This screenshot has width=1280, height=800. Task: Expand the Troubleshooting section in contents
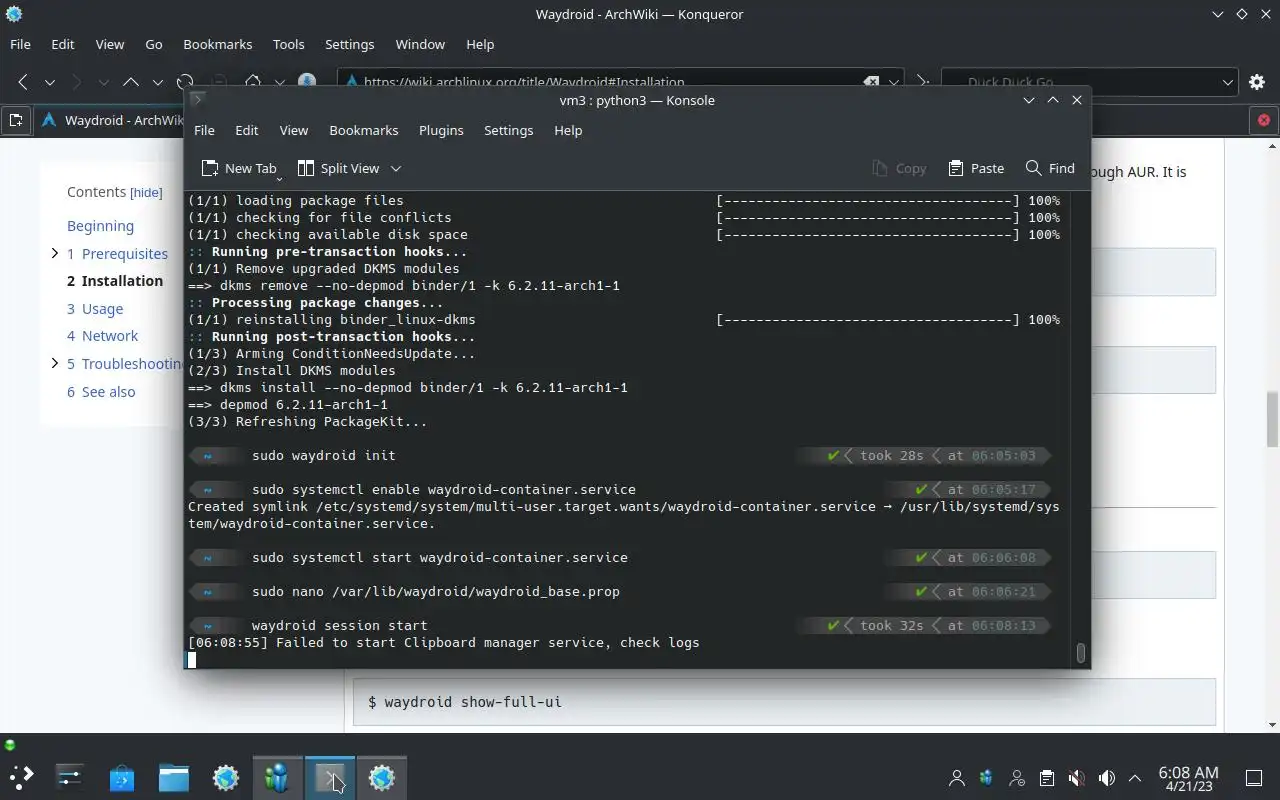click(x=54, y=363)
